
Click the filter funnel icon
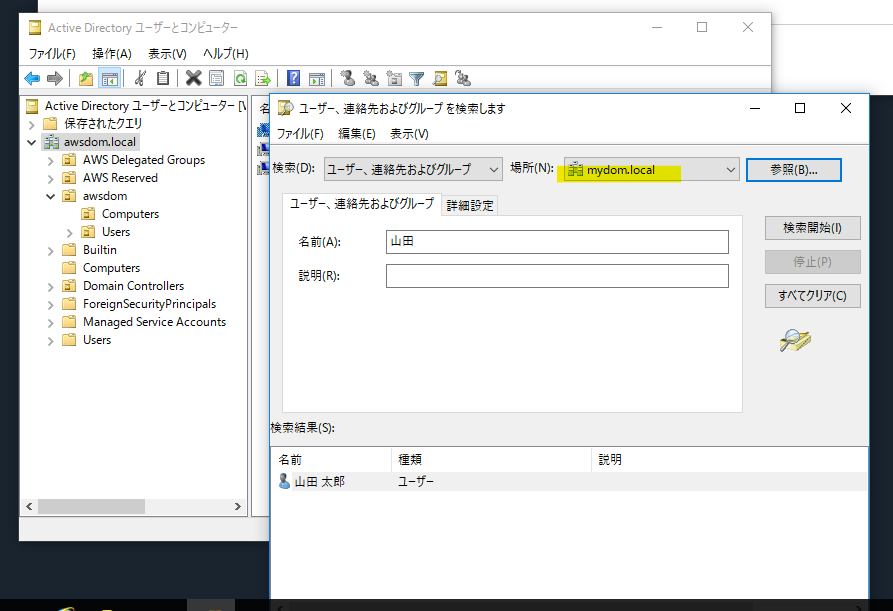[x=417, y=78]
